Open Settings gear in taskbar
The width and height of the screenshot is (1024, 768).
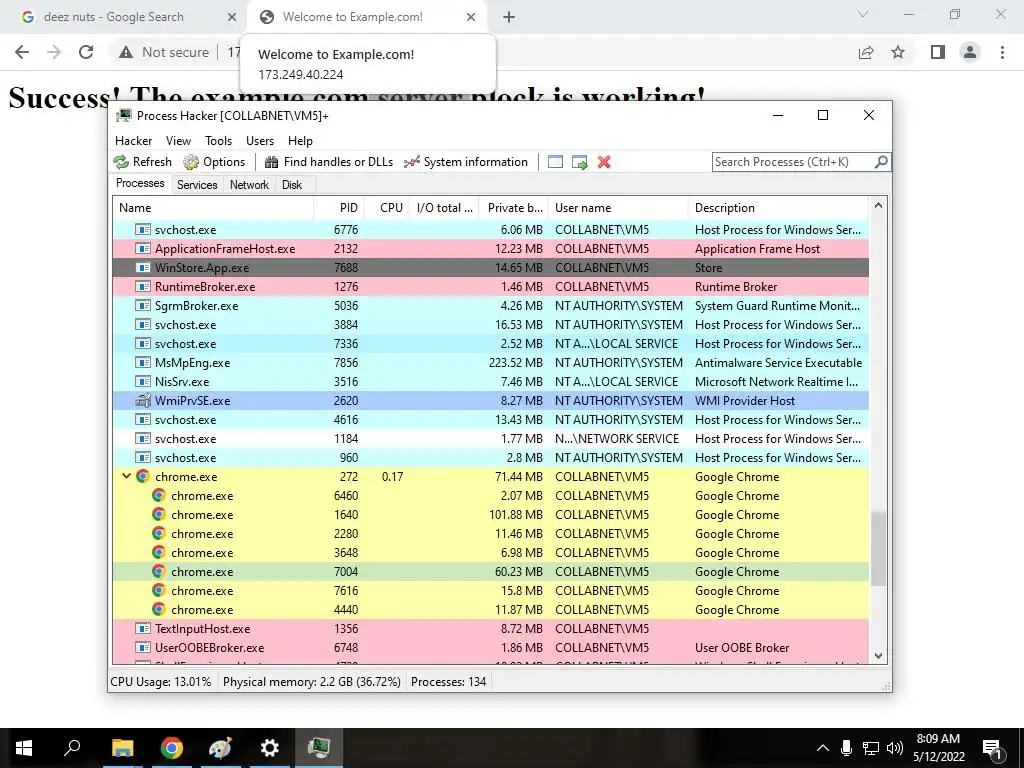[x=269, y=748]
